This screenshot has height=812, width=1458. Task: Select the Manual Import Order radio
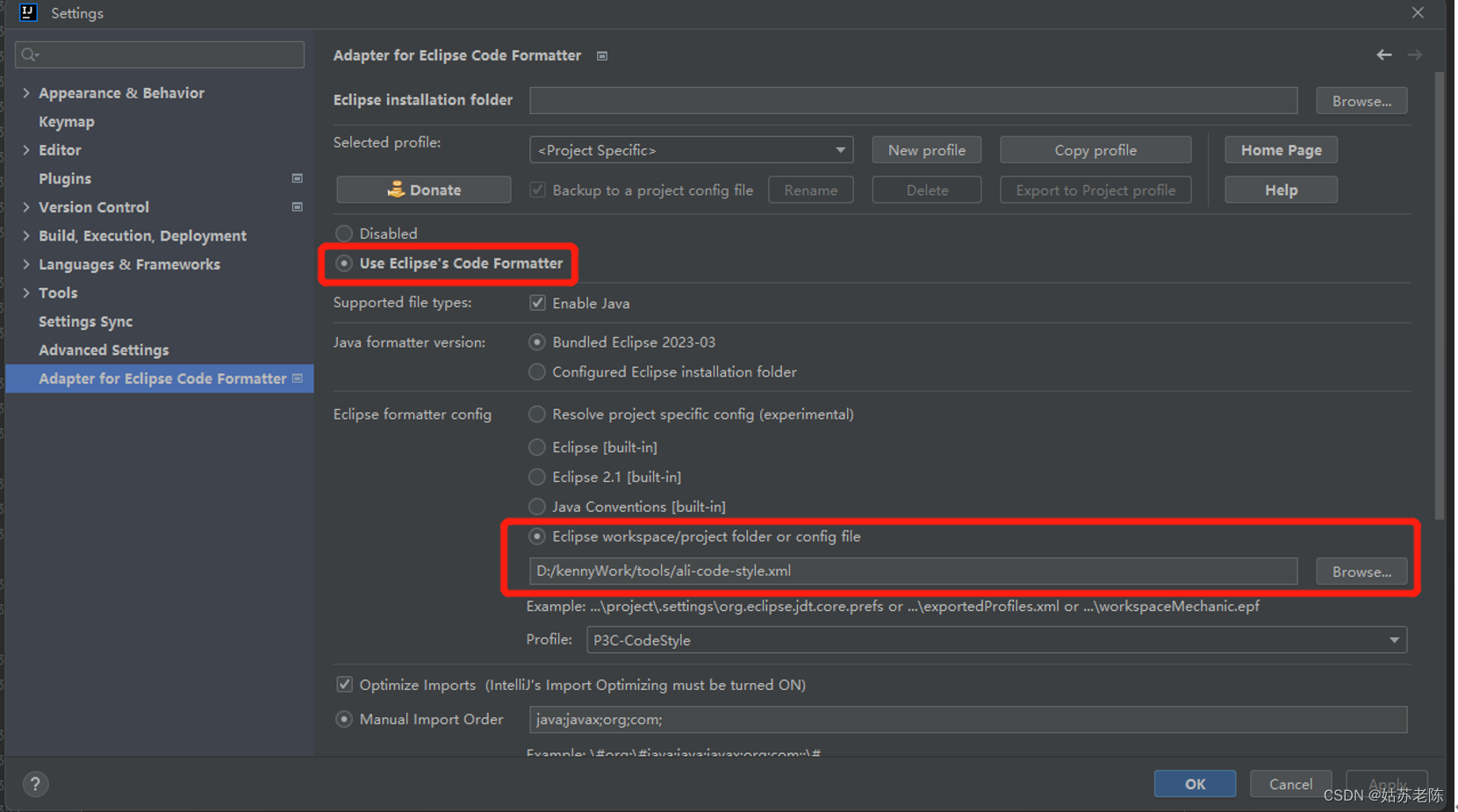pyautogui.click(x=344, y=719)
